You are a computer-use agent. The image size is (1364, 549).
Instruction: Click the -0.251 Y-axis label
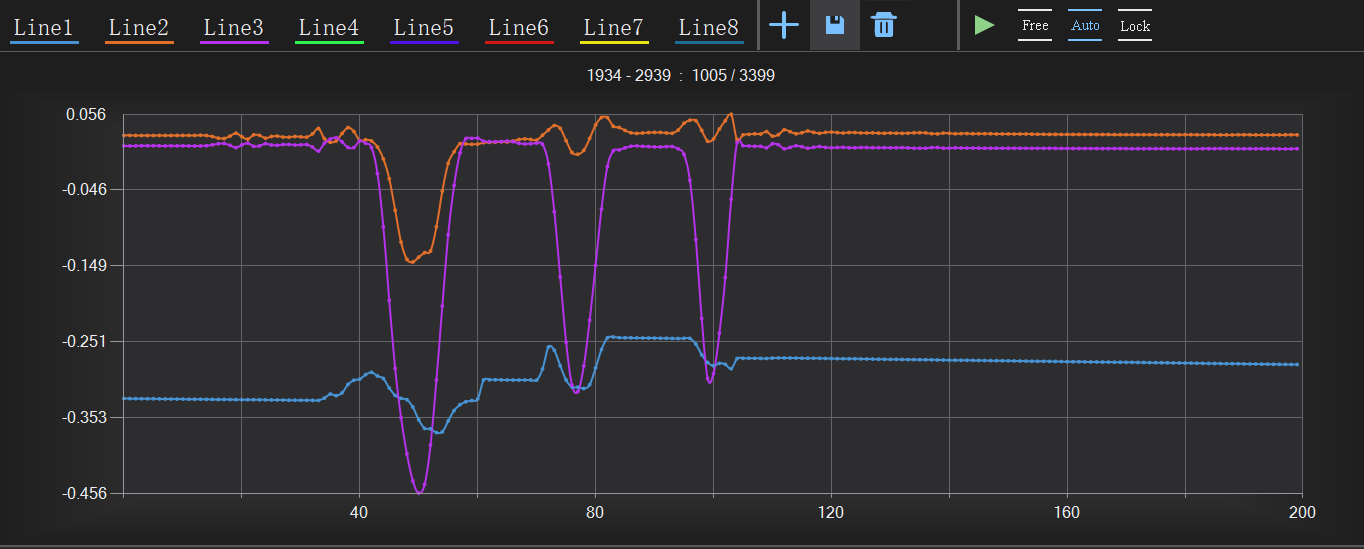click(82, 341)
